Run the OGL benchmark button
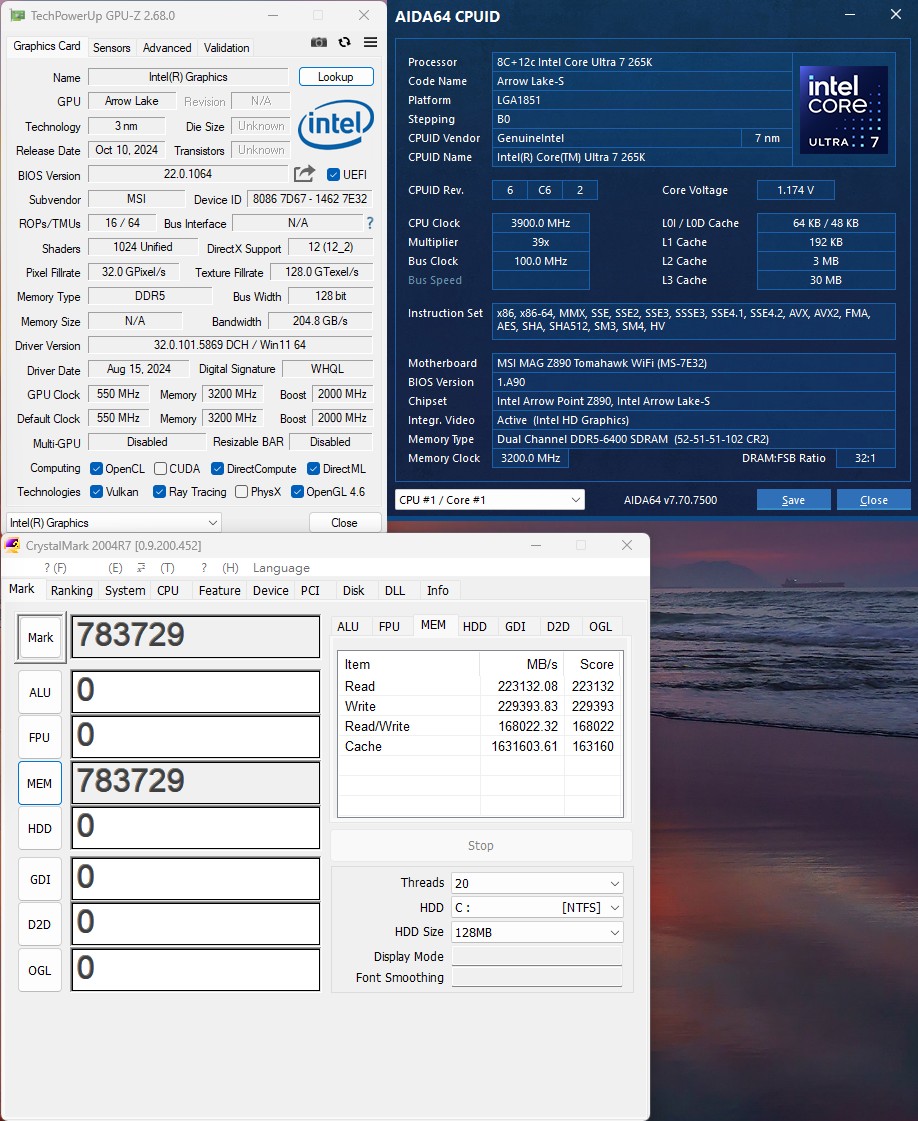The height and width of the screenshot is (1121, 918). pyautogui.click(x=40, y=970)
